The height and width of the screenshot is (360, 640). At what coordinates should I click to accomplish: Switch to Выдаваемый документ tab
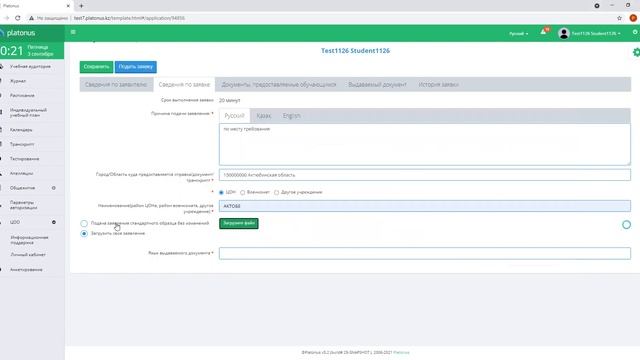[x=378, y=84]
